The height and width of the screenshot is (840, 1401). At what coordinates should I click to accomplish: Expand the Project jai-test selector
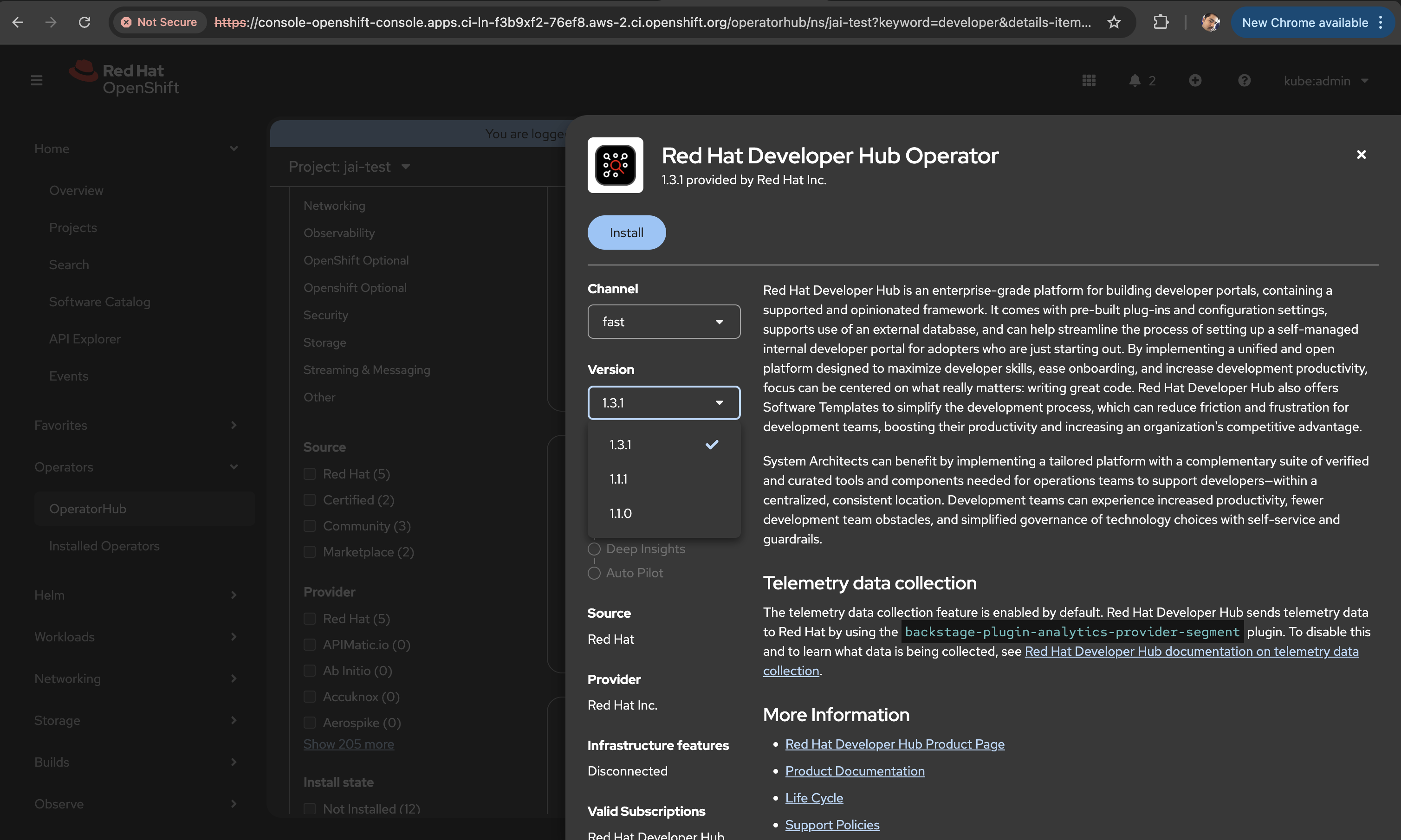pyautogui.click(x=349, y=167)
